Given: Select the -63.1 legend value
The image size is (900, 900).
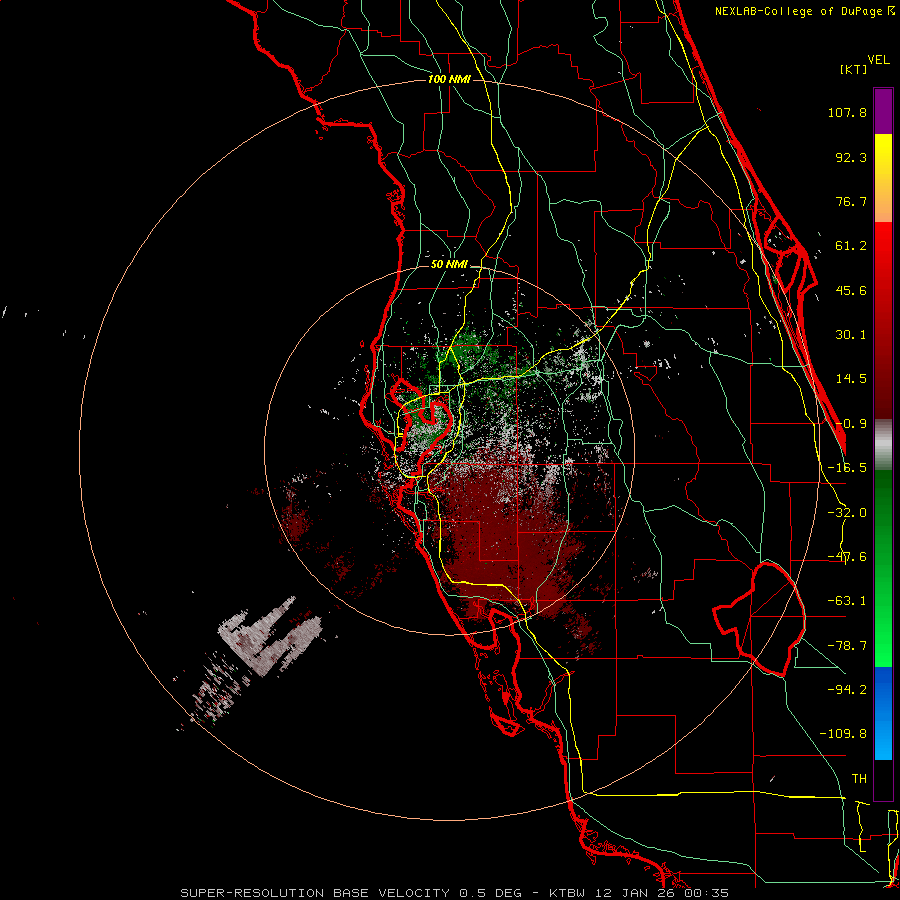Looking at the screenshot, I should 847,601.
